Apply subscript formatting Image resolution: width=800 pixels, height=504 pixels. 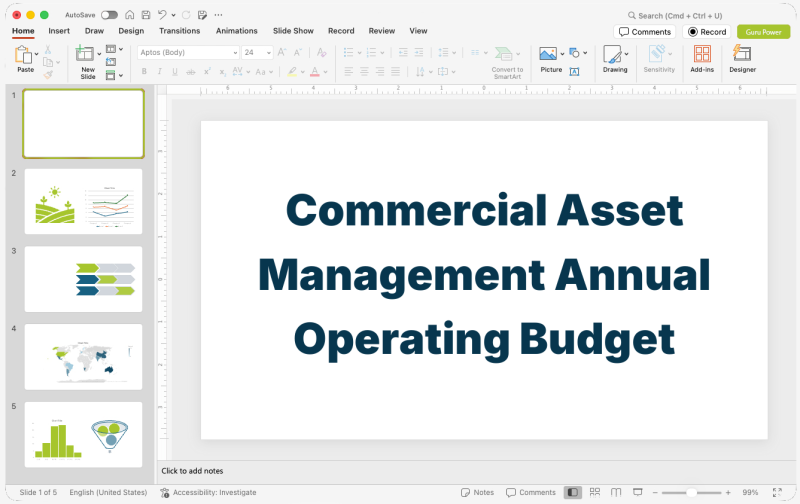(x=222, y=72)
